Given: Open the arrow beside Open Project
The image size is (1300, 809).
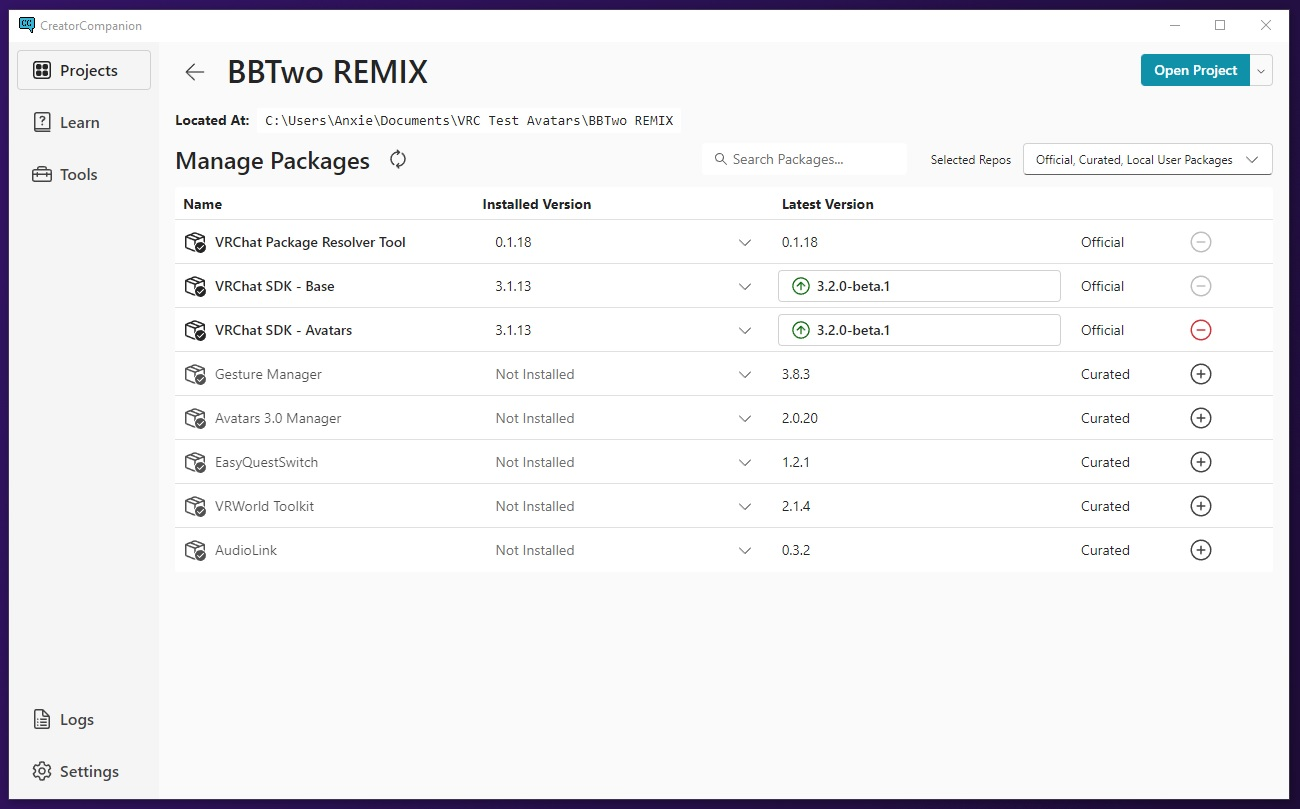Looking at the screenshot, I should tap(1261, 70).
